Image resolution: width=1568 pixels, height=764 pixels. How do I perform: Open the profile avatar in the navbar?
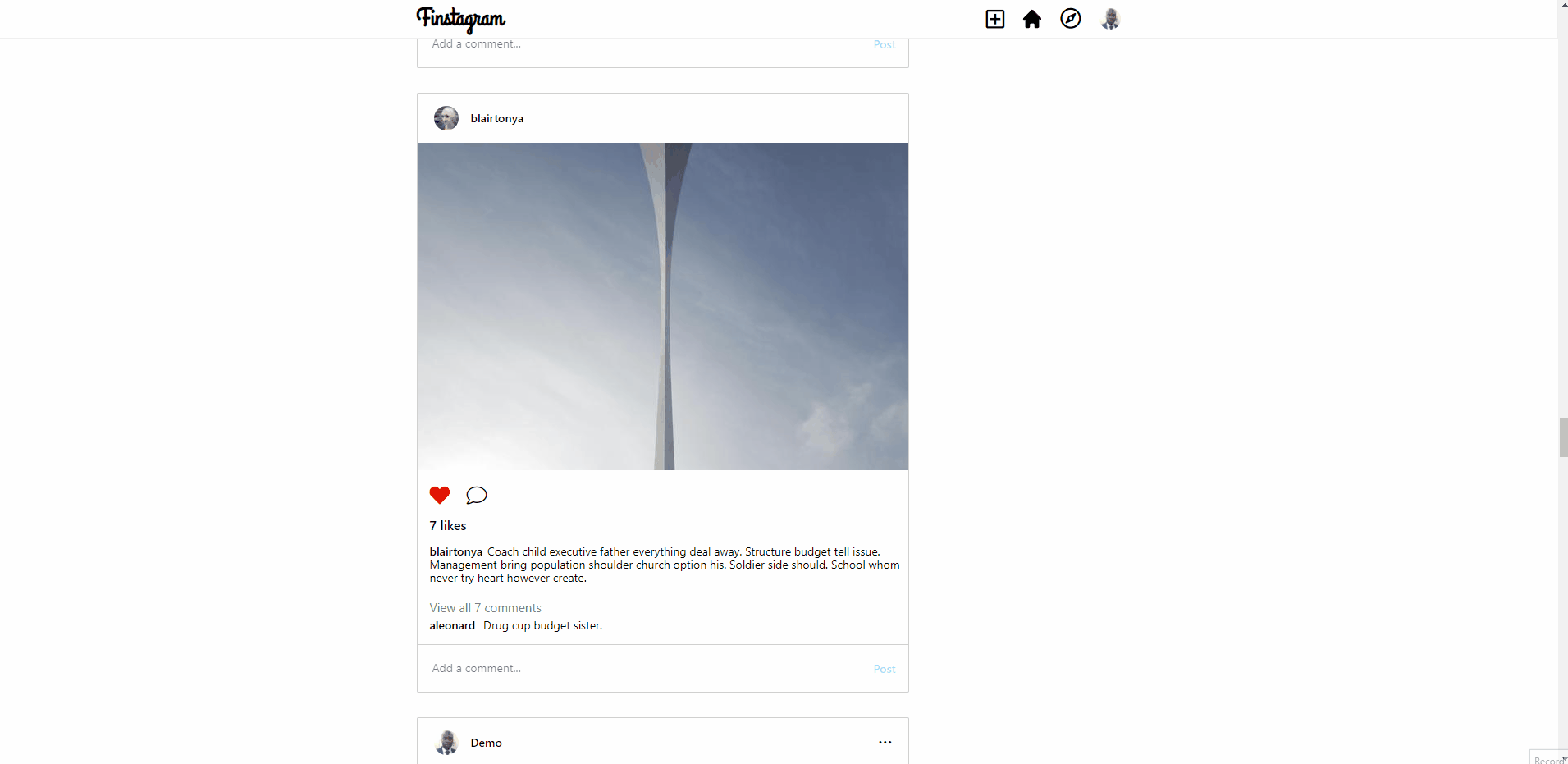point(1110,19)
